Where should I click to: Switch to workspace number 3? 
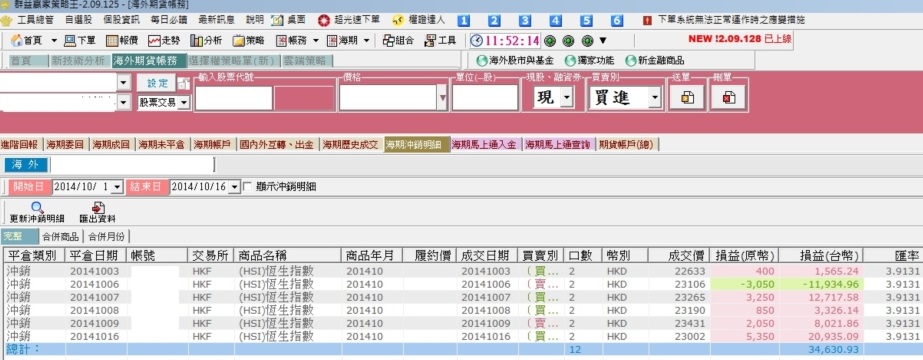tap(525, 21)
